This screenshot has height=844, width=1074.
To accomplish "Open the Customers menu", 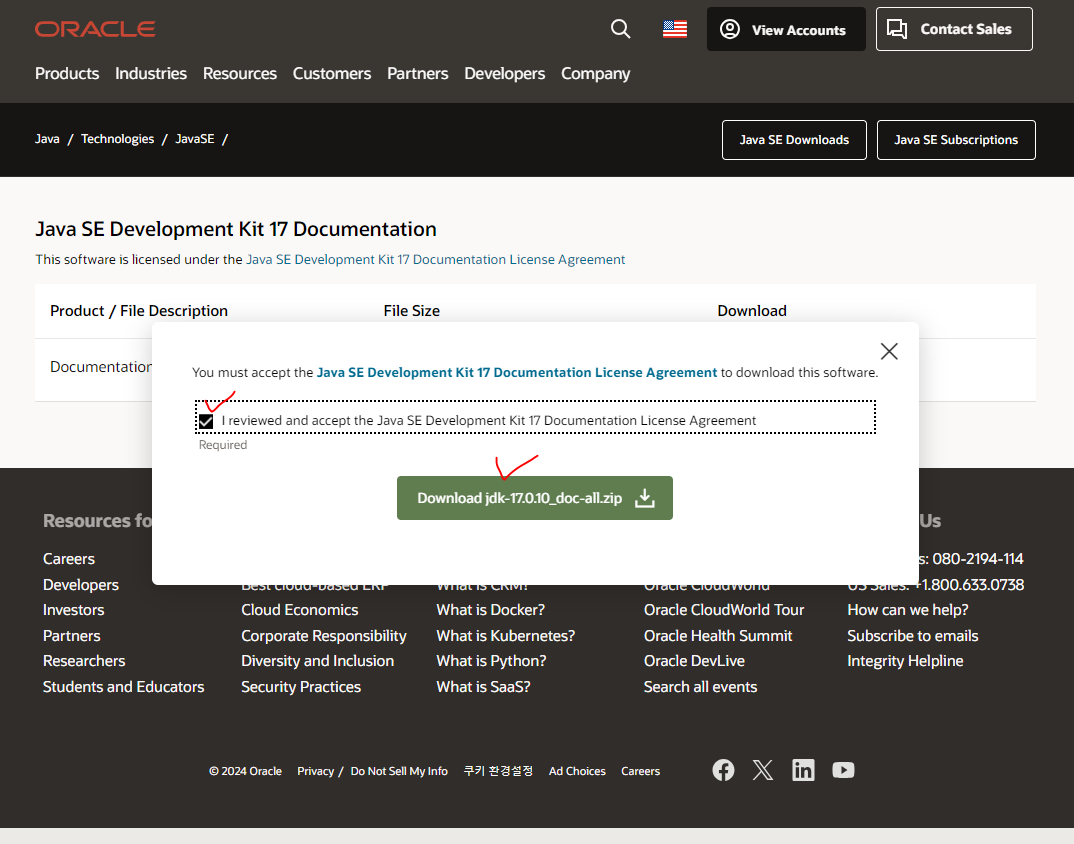I will coord(332,73).
